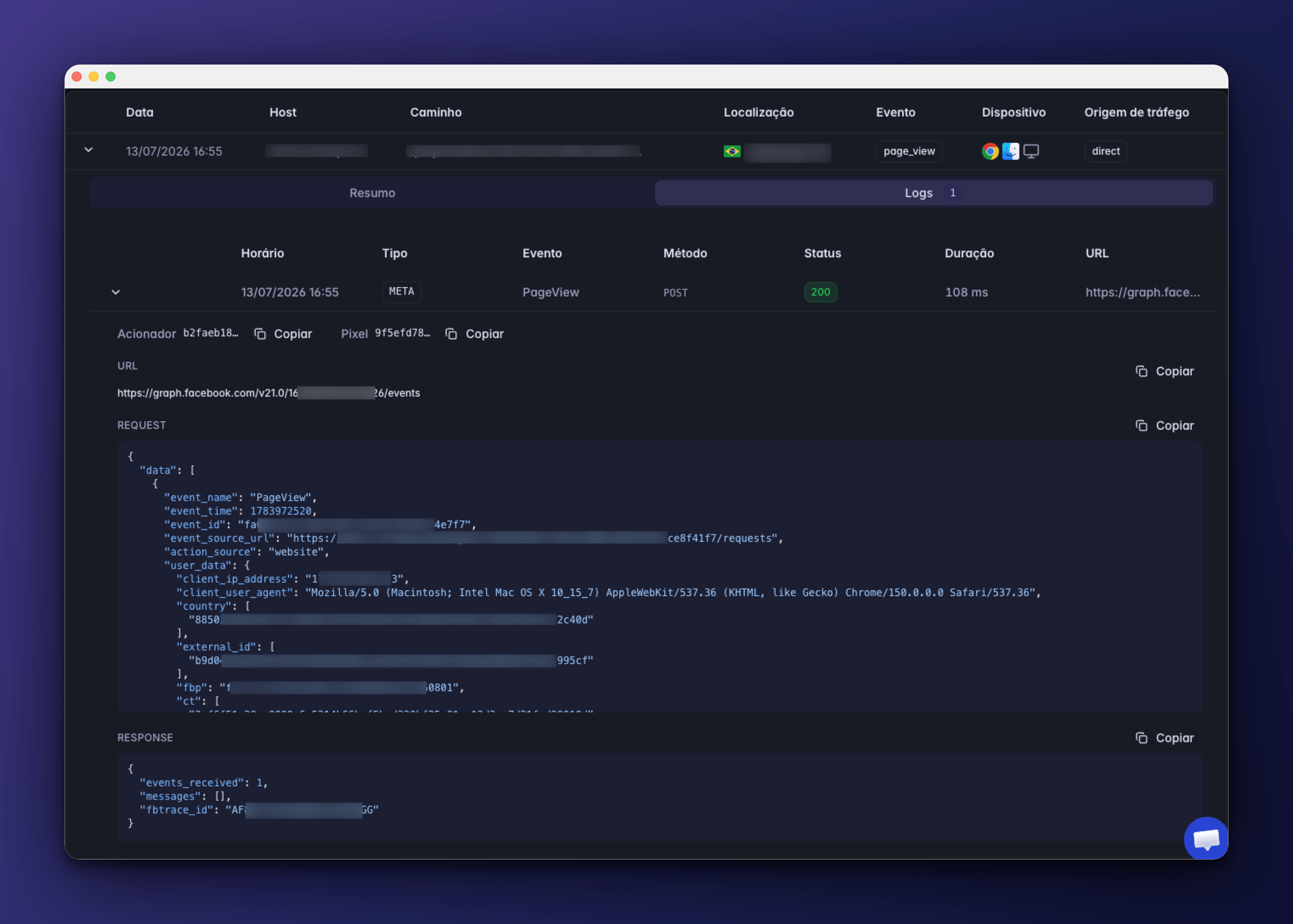Click the truncated https://graph.face... URL cell
Screen dimensions: 1293x924
[1142, 292]
